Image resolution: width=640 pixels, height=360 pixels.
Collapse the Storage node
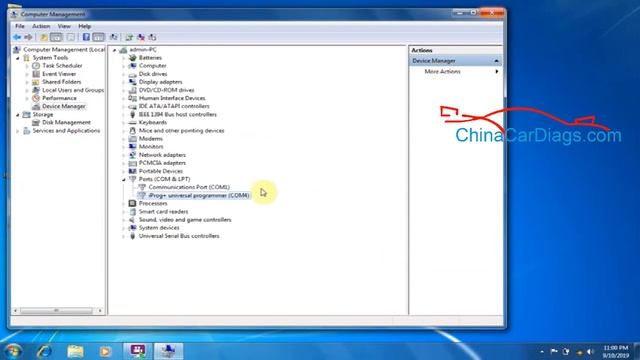coord(18,115)
